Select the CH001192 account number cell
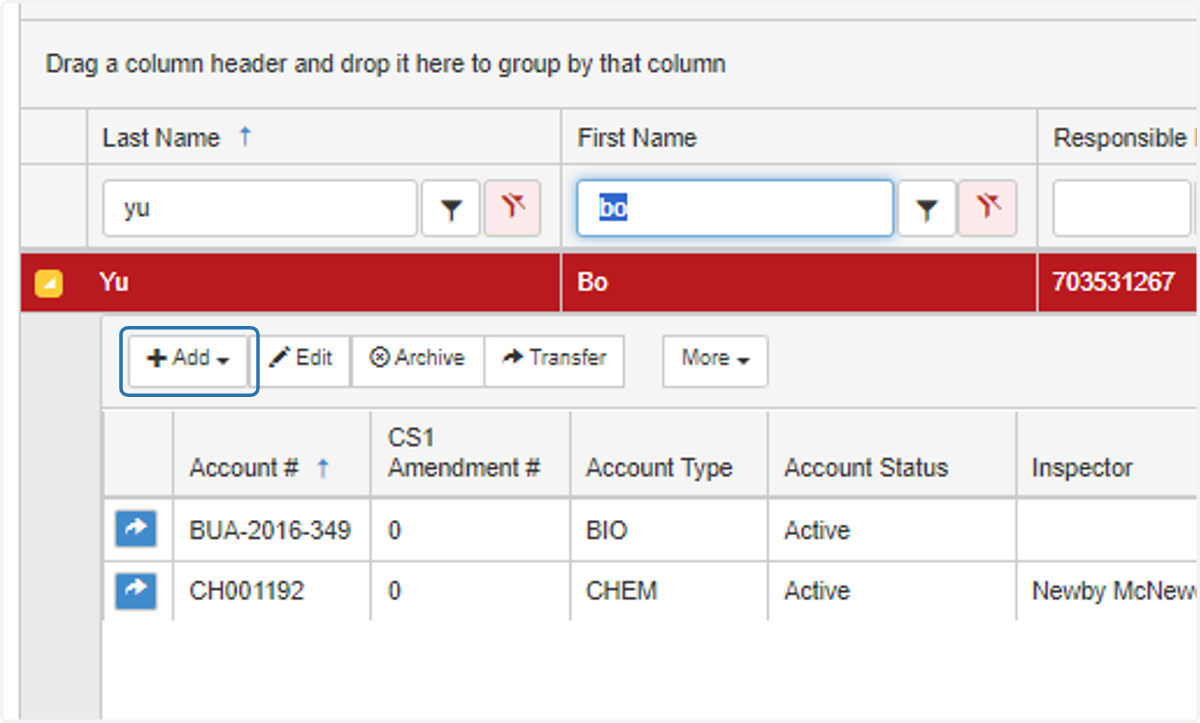This screenshot has height=723, width=1200. (x=270, y=591)
